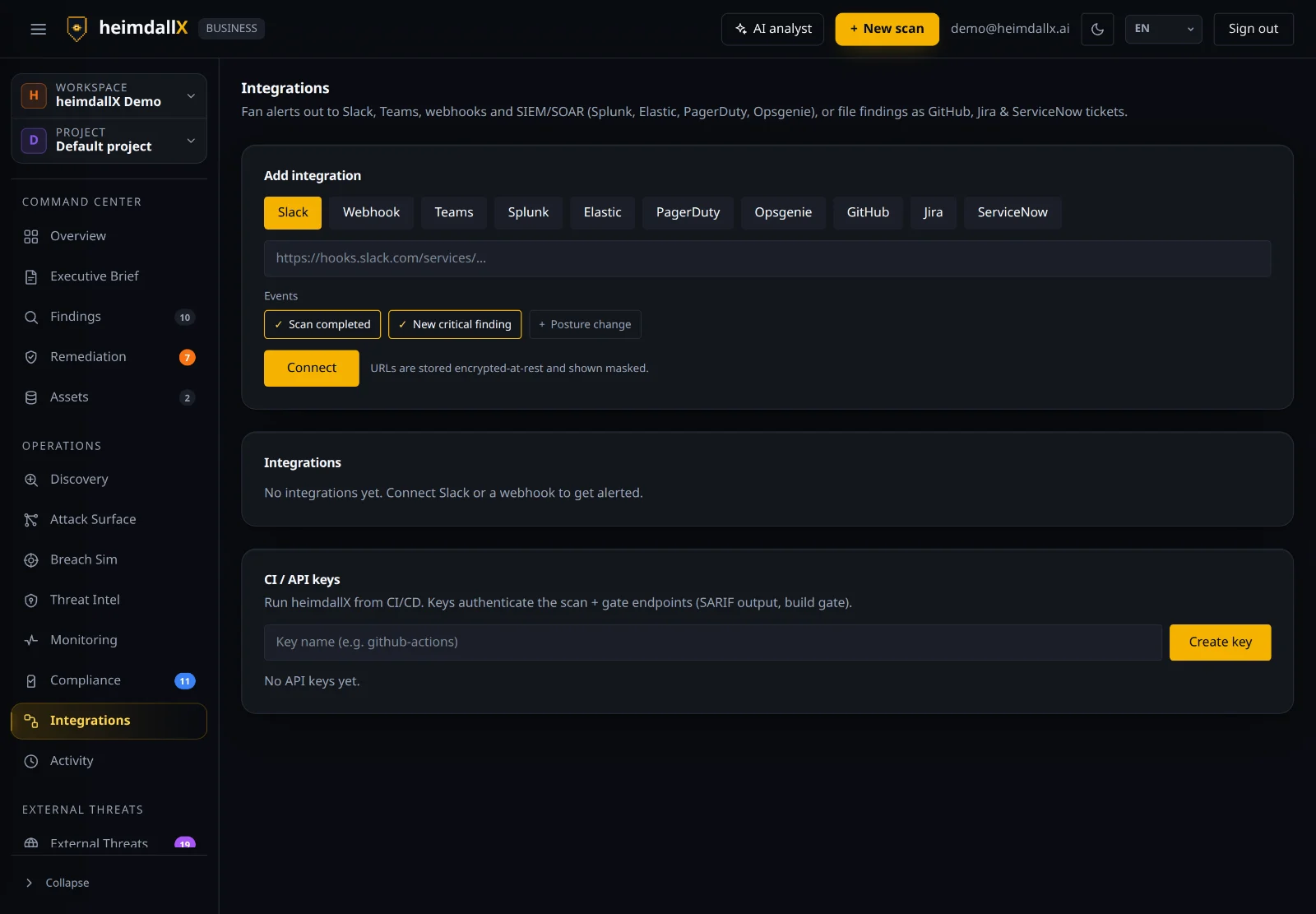Open Overview grid icon in sidebar
Image resolution: width=1316 pixels, height=914 pixels.
click(31, 237)
